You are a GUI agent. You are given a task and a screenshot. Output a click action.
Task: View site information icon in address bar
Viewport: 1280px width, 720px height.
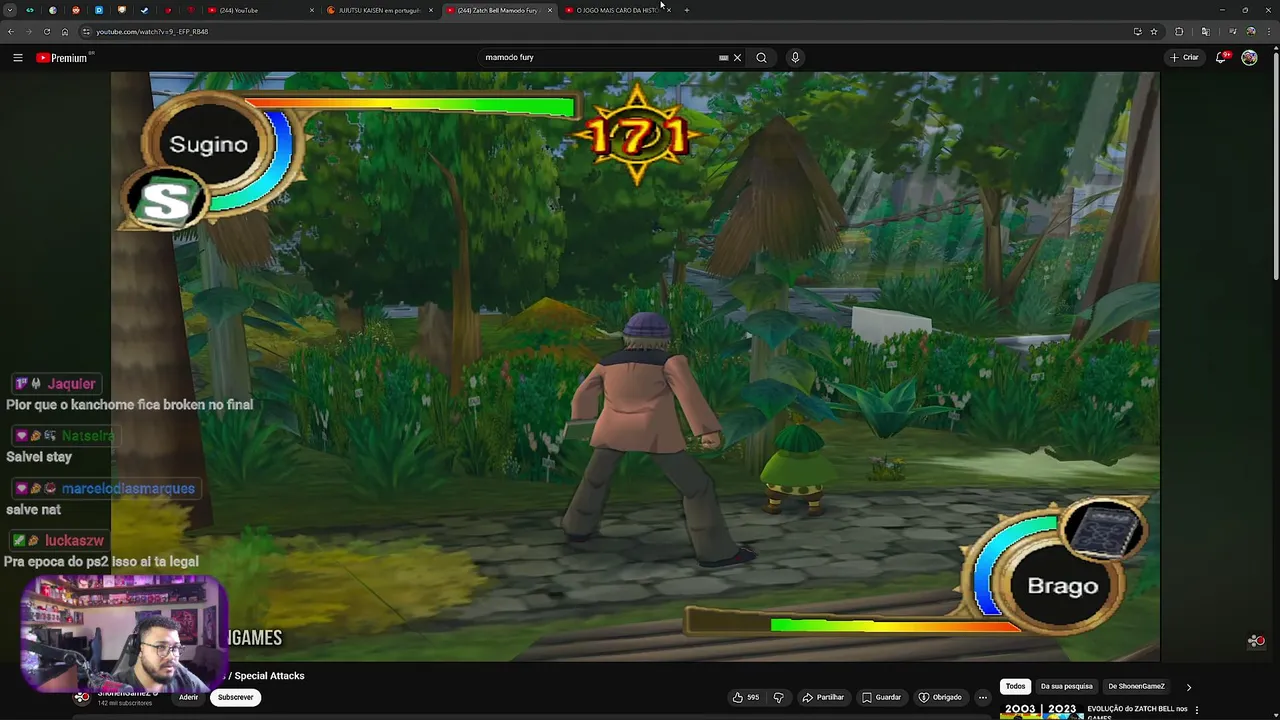click(x=86, y=31)
